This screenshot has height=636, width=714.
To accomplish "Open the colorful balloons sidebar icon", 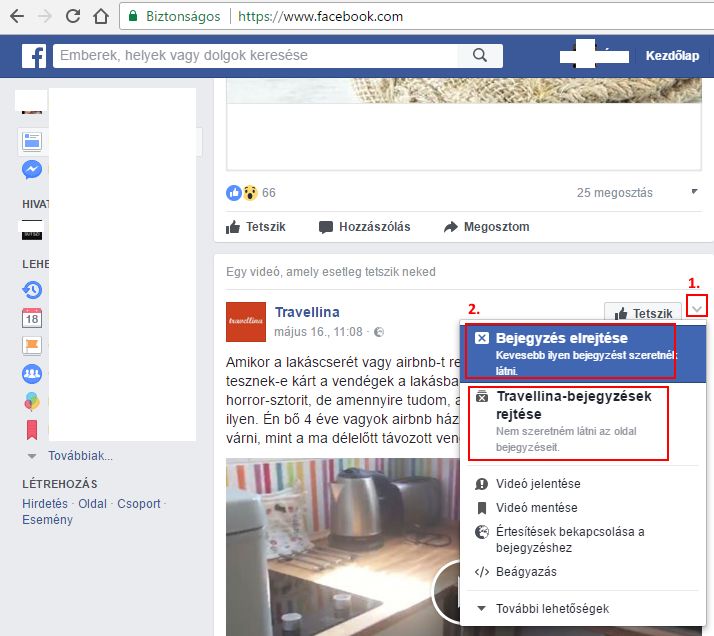I will click(x=32, y=402).
